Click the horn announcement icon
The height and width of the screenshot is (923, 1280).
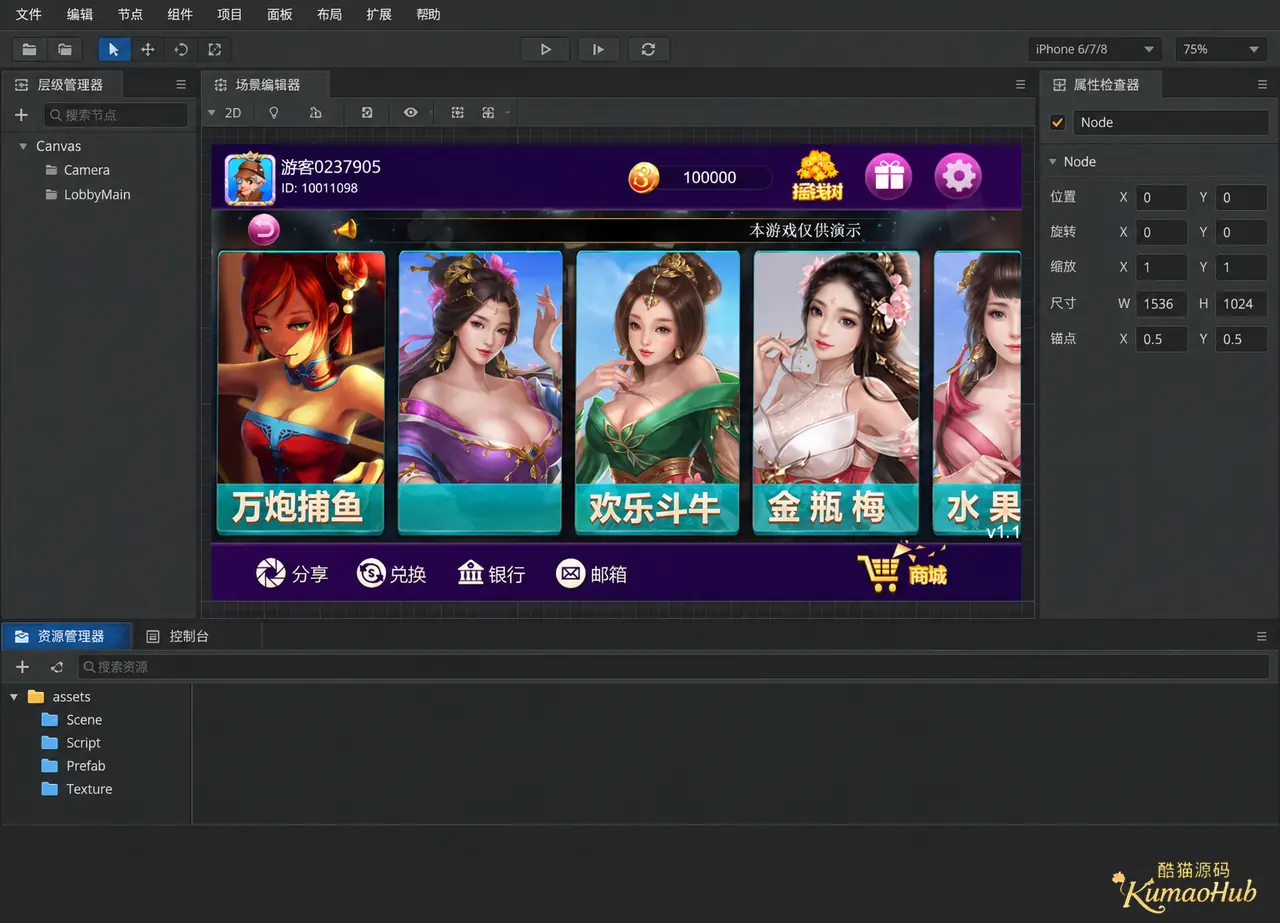tap(345, 230)
